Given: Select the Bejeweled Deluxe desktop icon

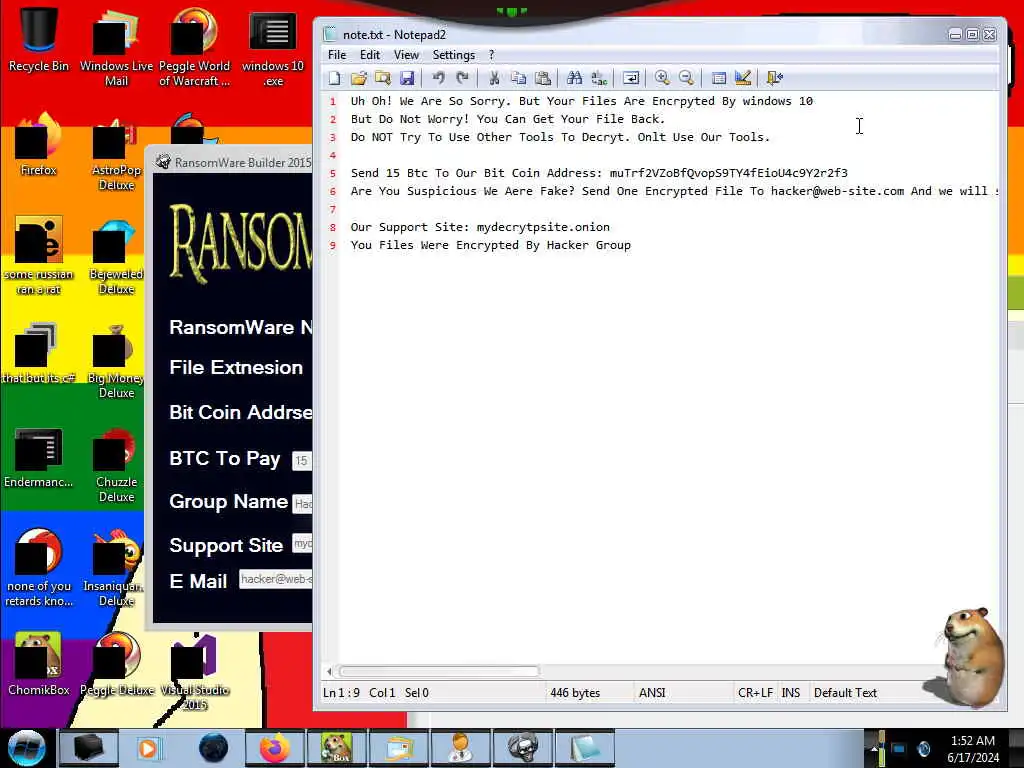Looking at the screenshot, I should [116, 257].
